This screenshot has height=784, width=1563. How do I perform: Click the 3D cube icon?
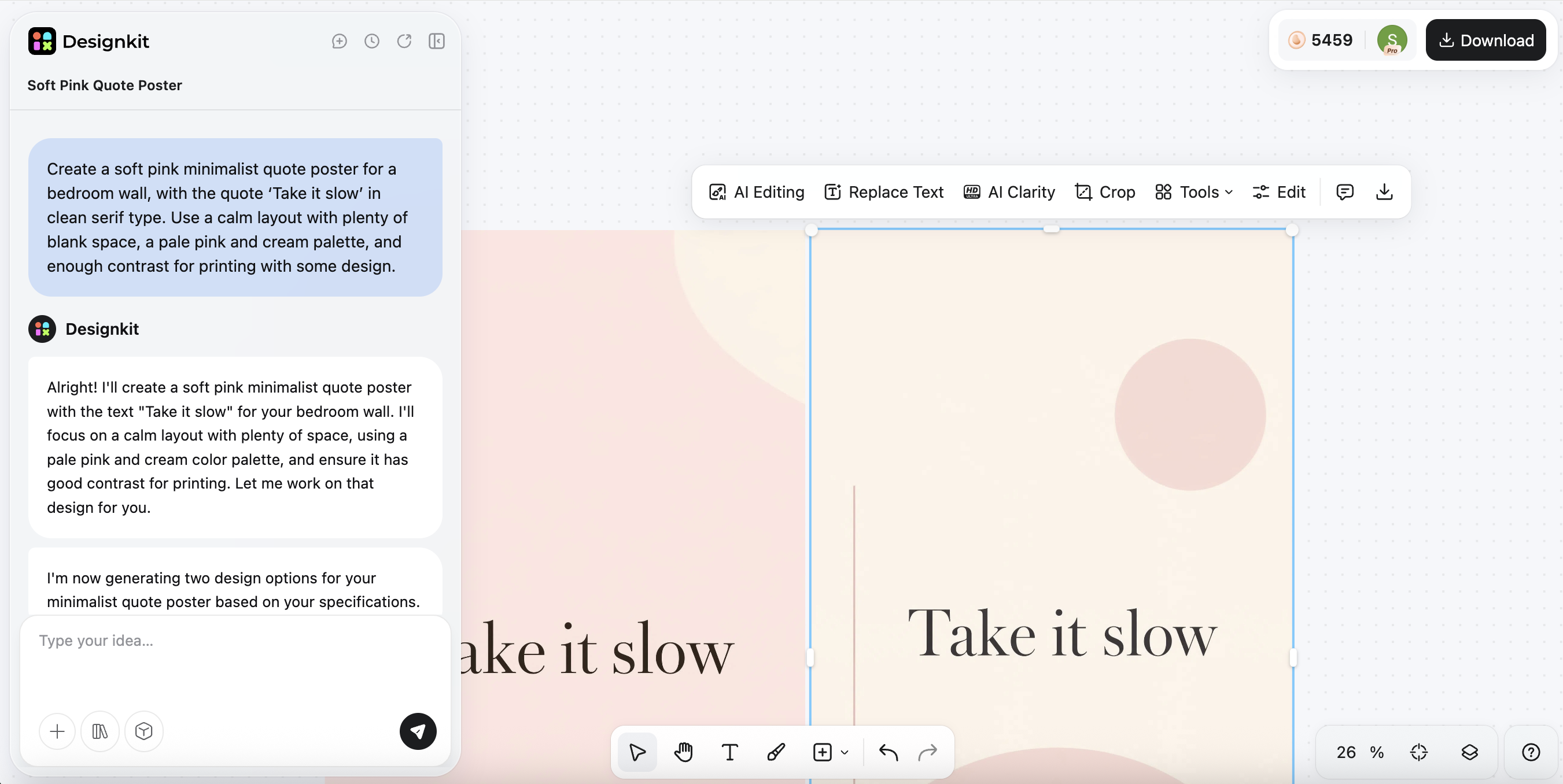(144, 731)
